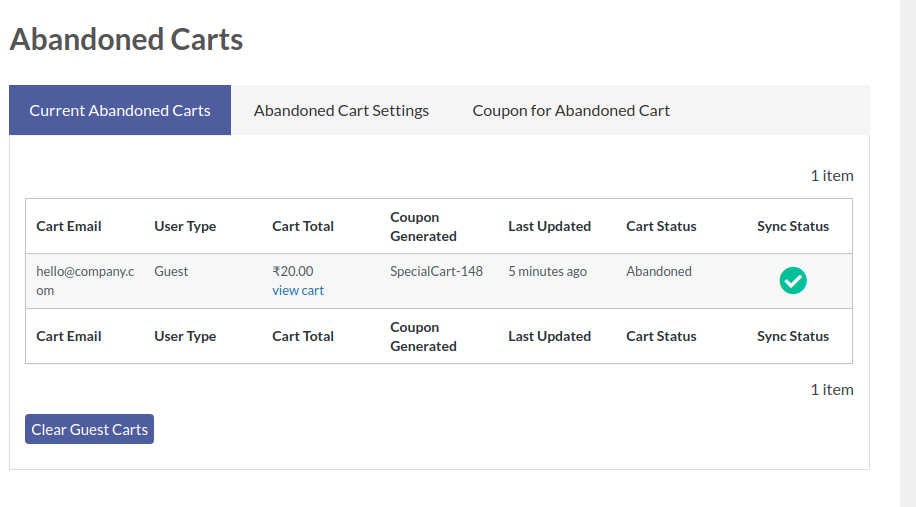Click the Last Updated top column header
This screenshot has width=916, height=507.
(x=549, y=226)
